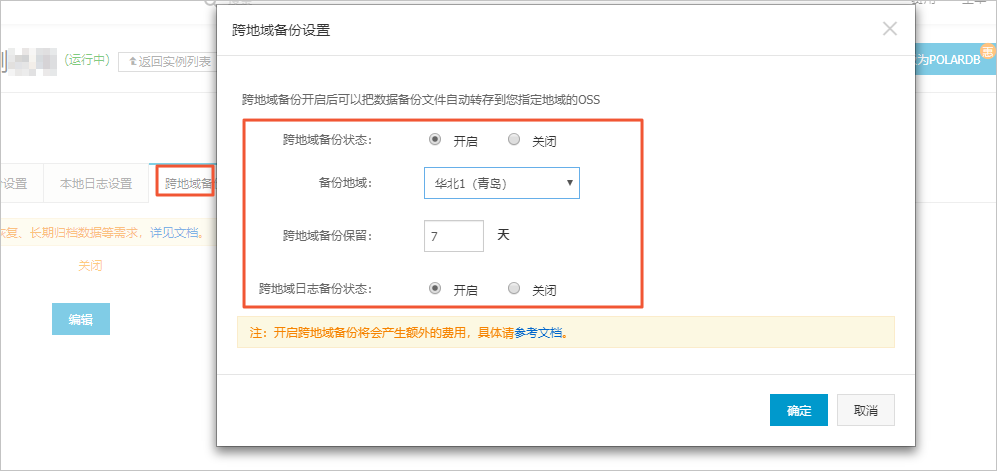Confirm settings with the 确定 button
The image size is (997, 471).
(799, 410)
